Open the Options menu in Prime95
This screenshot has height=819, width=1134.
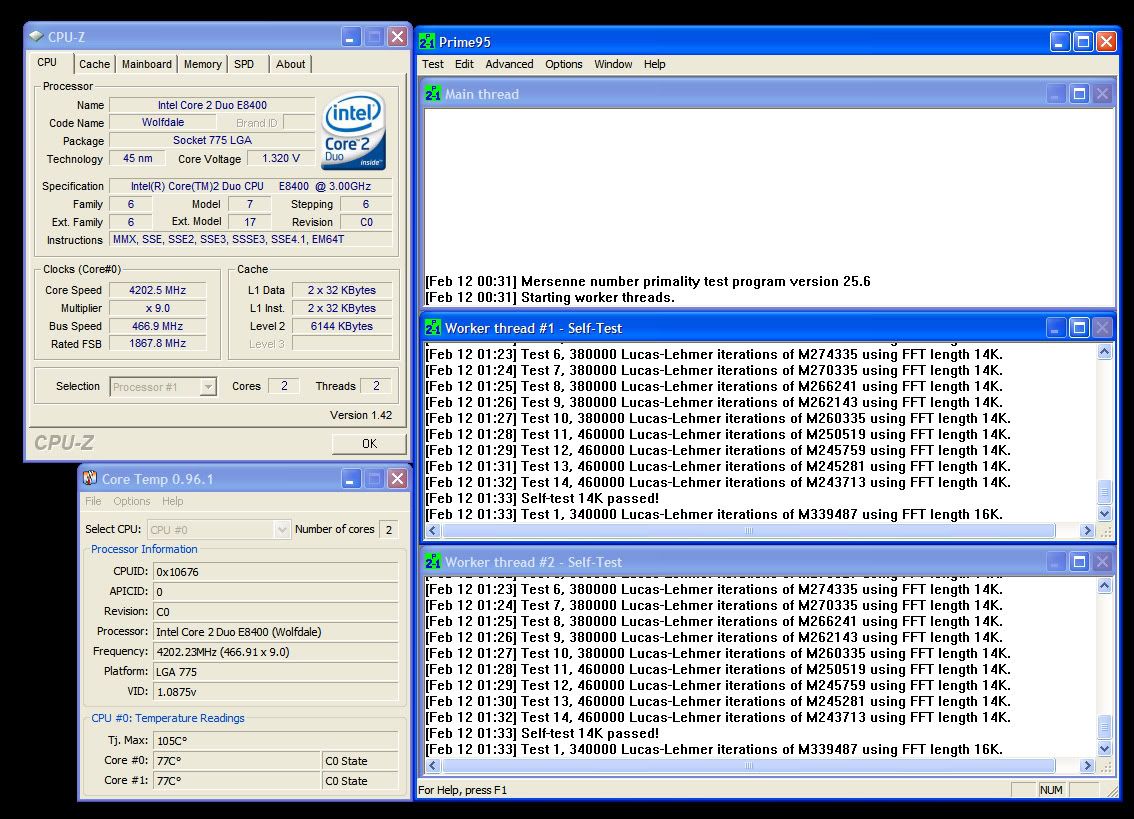click(x=563, y=64)
